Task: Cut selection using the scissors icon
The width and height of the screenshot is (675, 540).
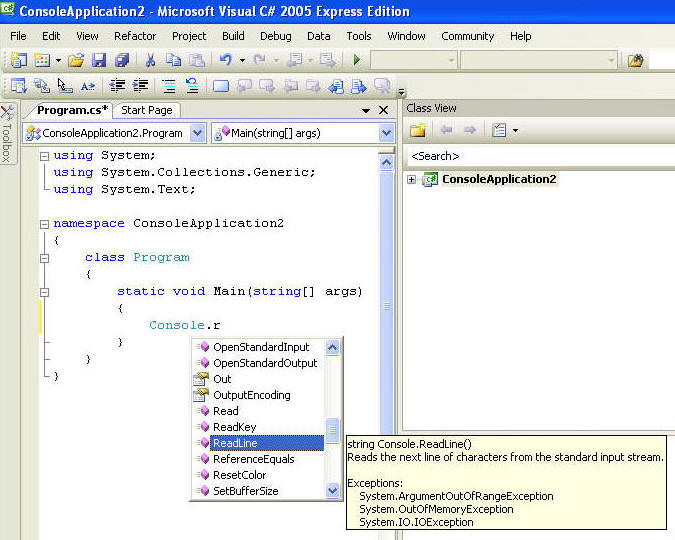Action: tap(150, 61)
